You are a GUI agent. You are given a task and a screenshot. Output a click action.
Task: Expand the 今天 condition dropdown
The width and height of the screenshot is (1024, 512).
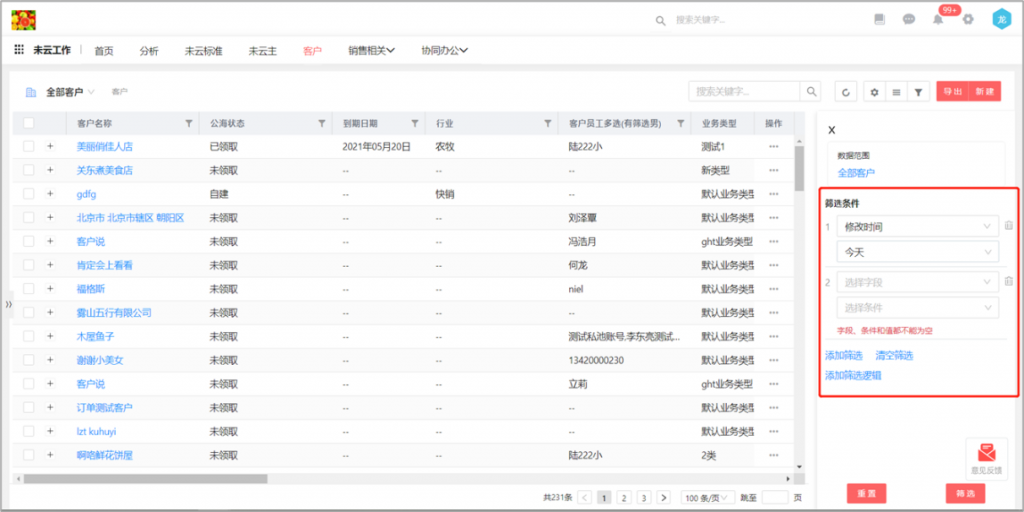[917, 252]
